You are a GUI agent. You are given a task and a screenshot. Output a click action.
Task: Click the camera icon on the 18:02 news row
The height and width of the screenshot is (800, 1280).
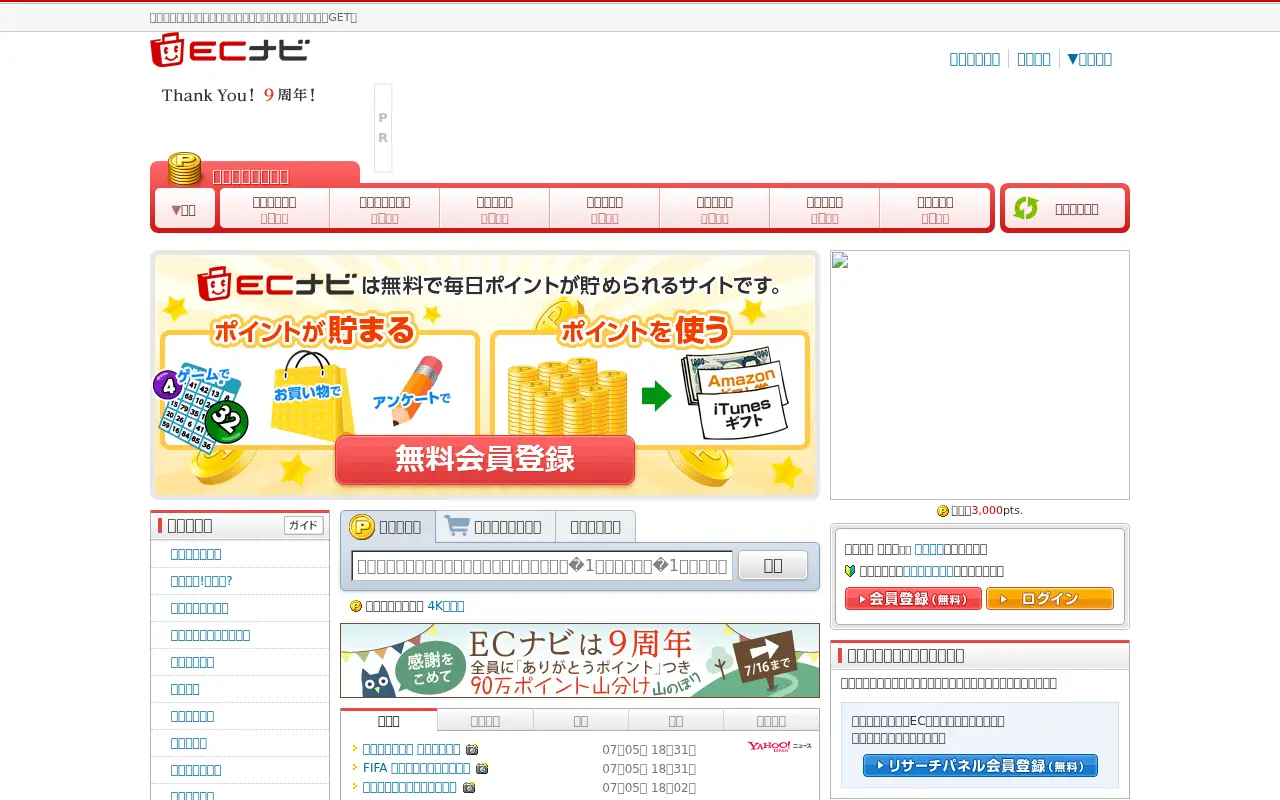tap(469, 787)
